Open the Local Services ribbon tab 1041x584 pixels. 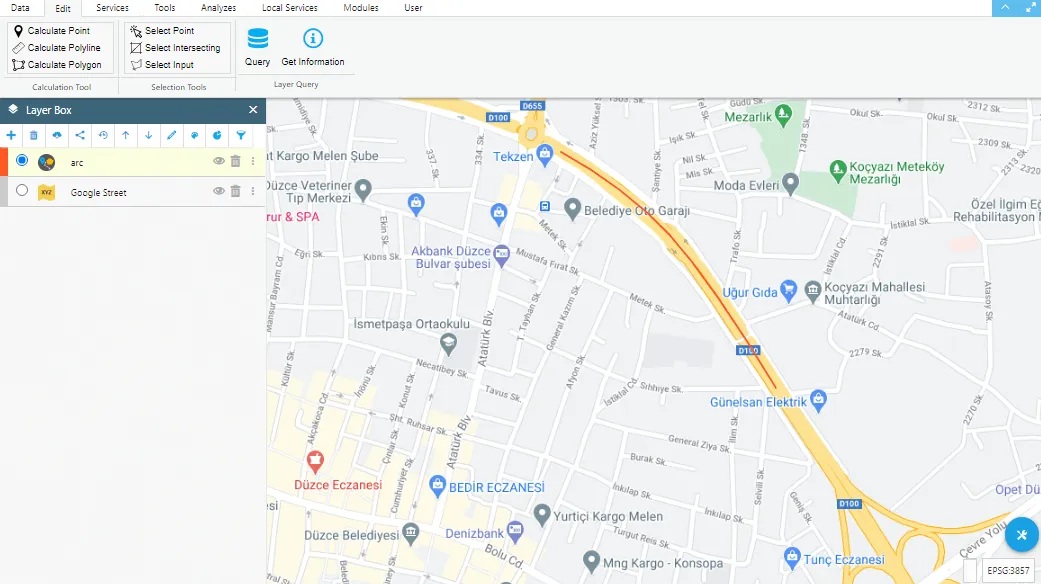click(289, 8)
